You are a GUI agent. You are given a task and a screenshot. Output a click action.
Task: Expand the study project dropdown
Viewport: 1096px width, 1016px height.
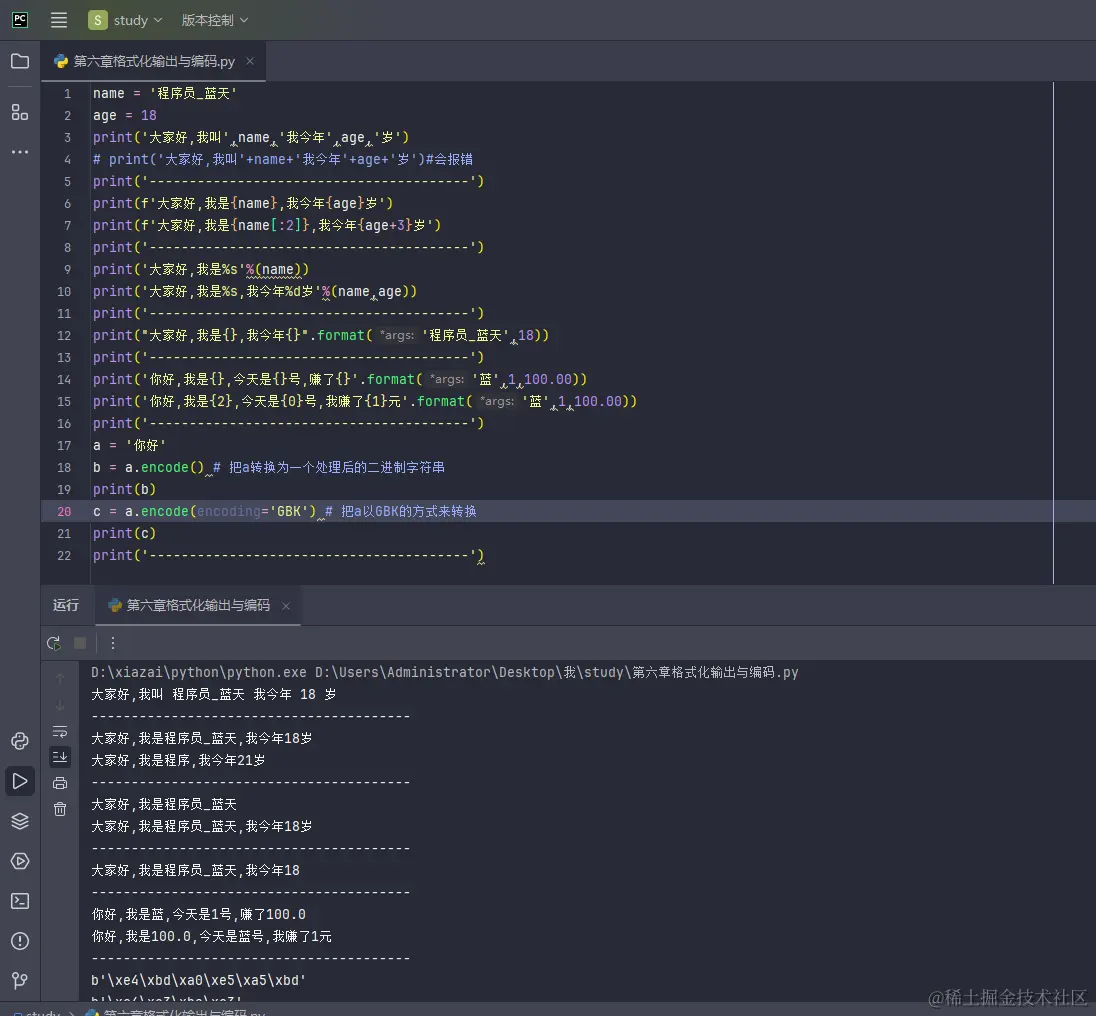[x=125, y=20]
